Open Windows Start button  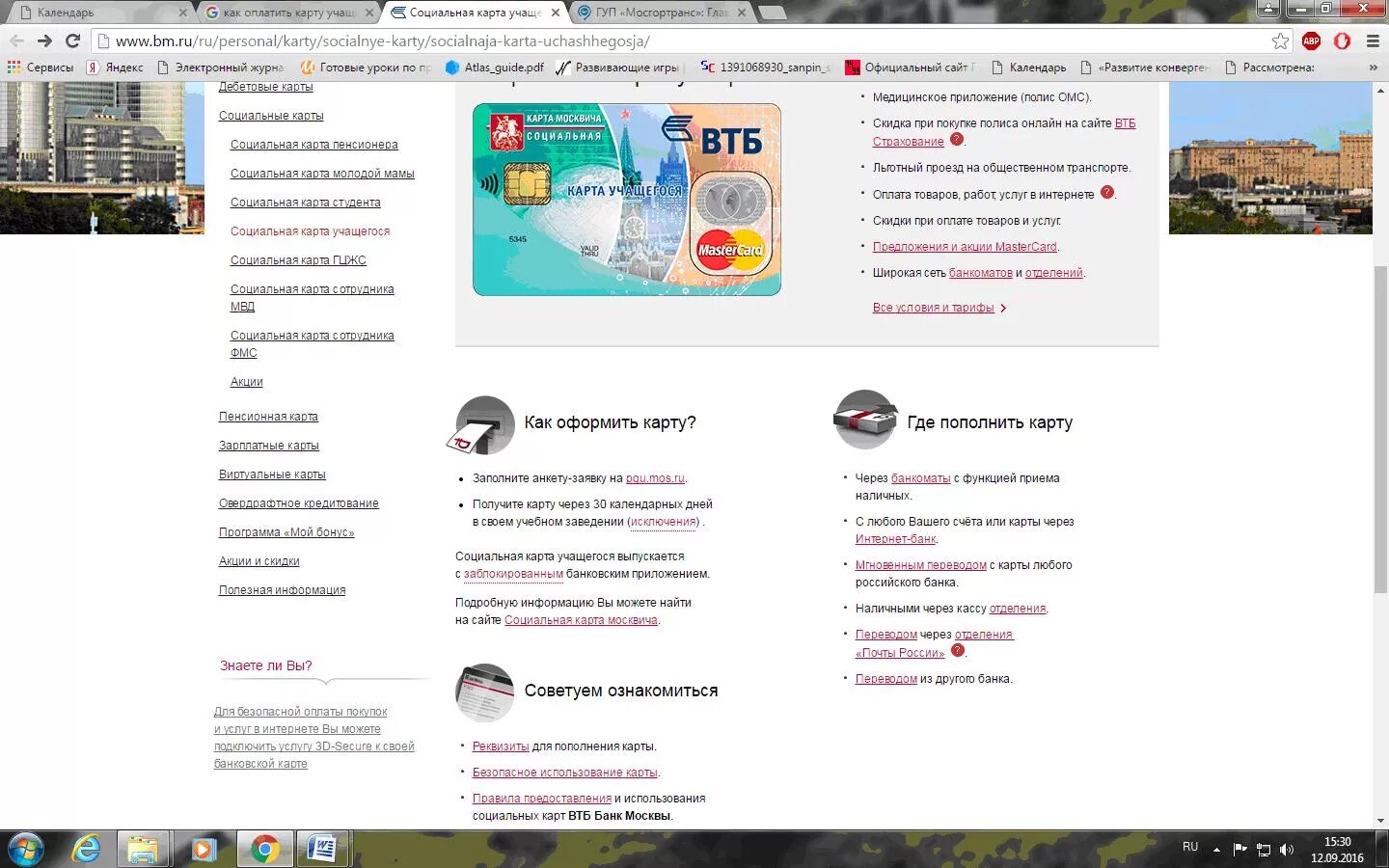[26, 850]
